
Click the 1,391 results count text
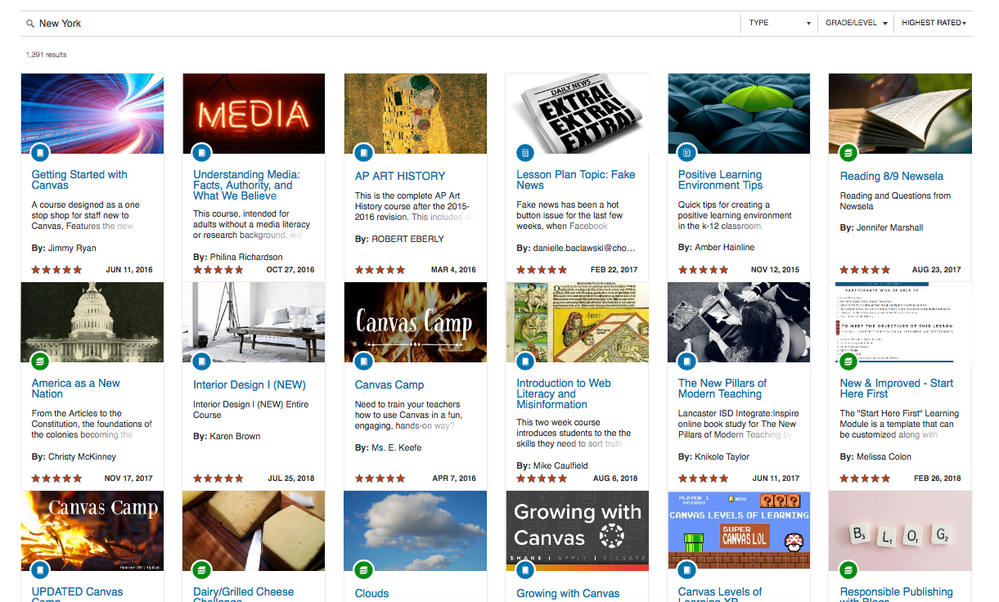point(47,55)
